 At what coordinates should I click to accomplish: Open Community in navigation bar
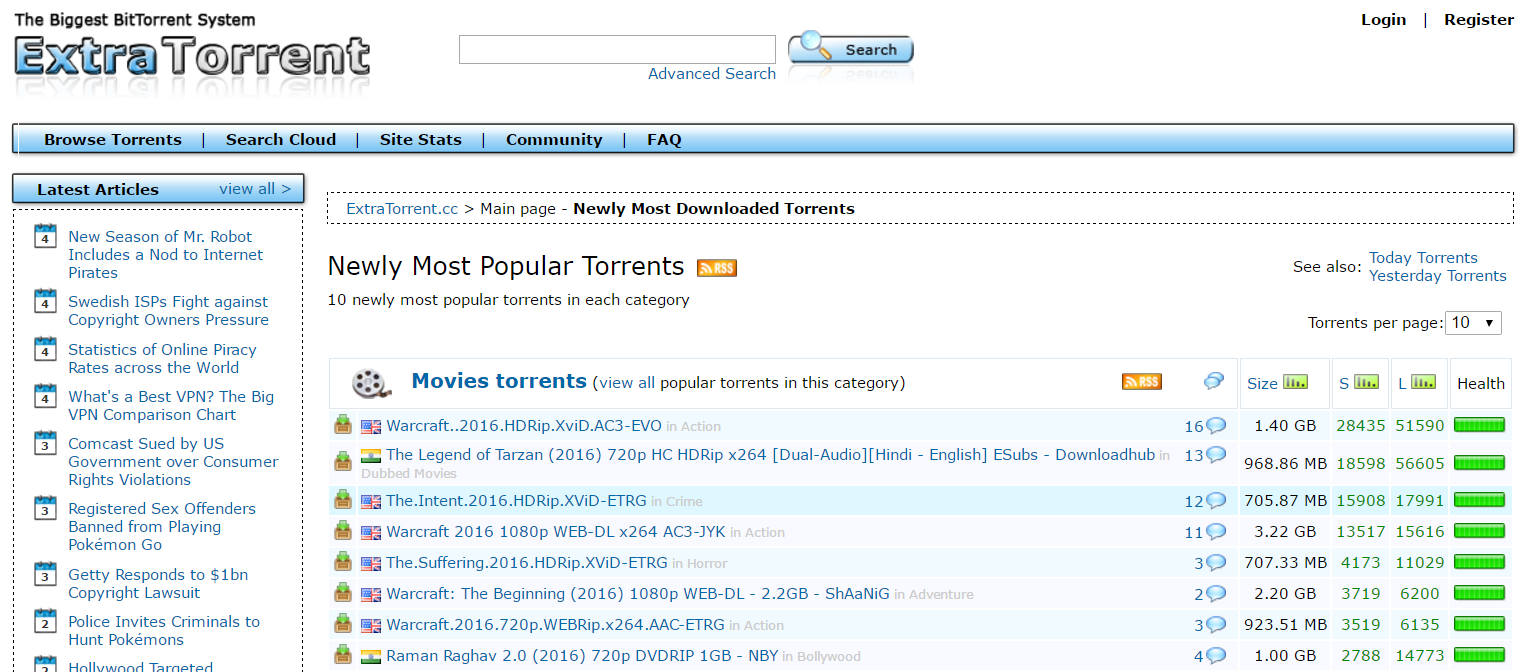(554, 140)
